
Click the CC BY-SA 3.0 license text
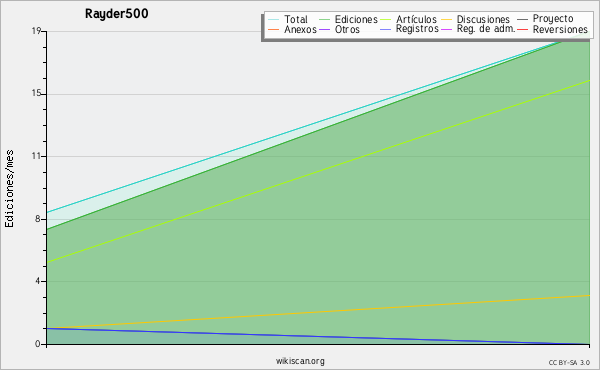coord(569,363)
